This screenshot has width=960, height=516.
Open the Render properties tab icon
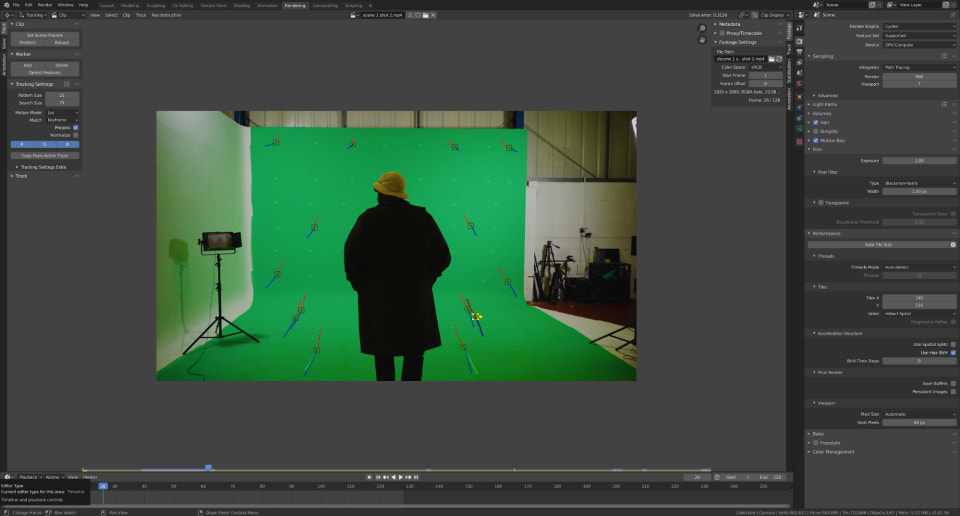799,41
